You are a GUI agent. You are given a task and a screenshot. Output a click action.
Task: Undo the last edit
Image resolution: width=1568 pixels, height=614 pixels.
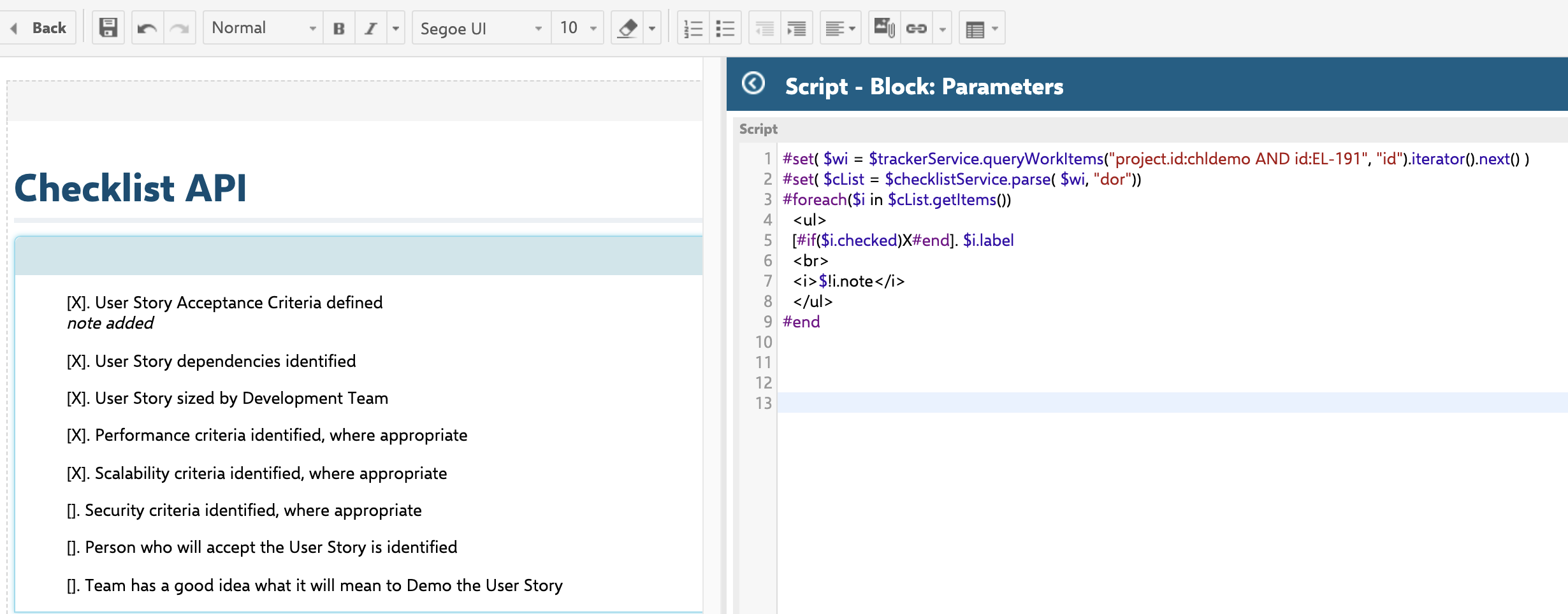click(147, 28)
